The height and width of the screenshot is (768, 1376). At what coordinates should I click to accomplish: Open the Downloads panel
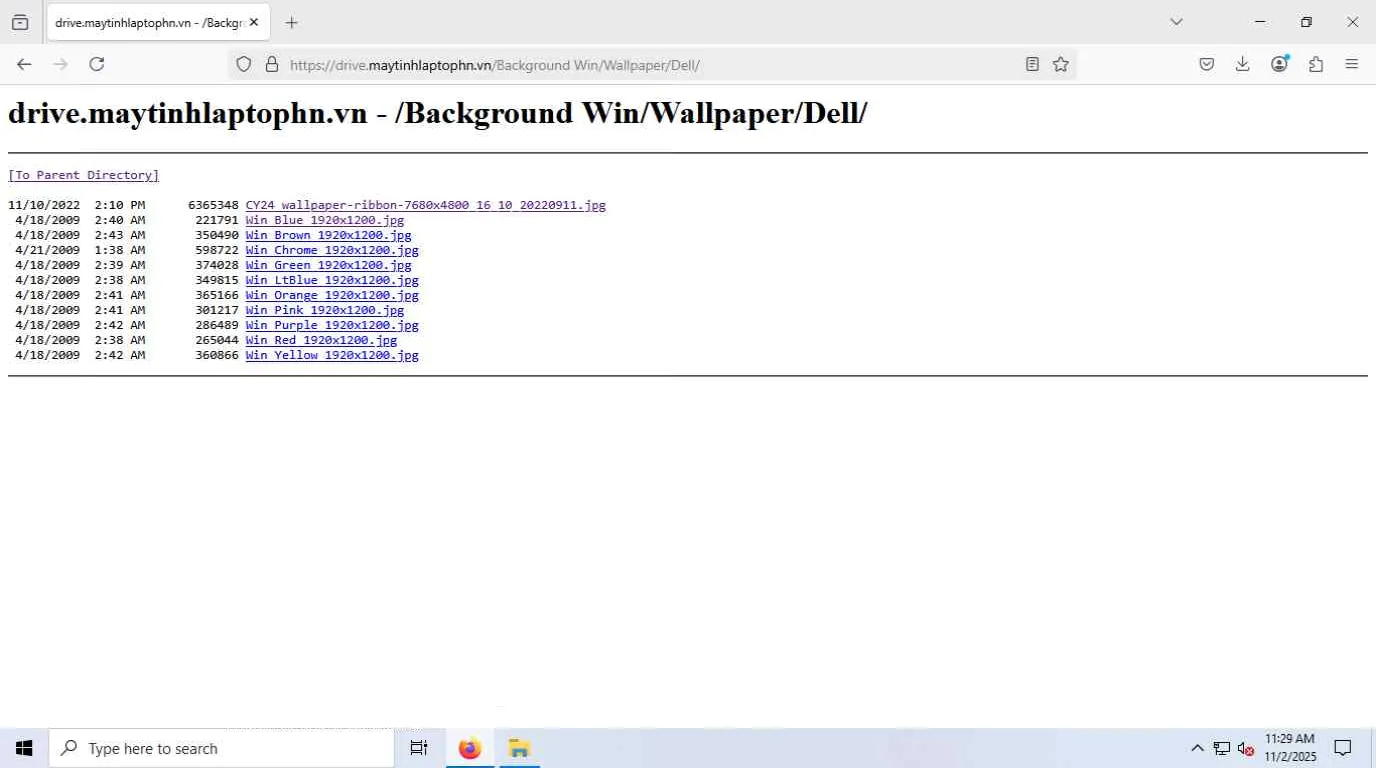pyautogui.click(x=1243, y=64)
